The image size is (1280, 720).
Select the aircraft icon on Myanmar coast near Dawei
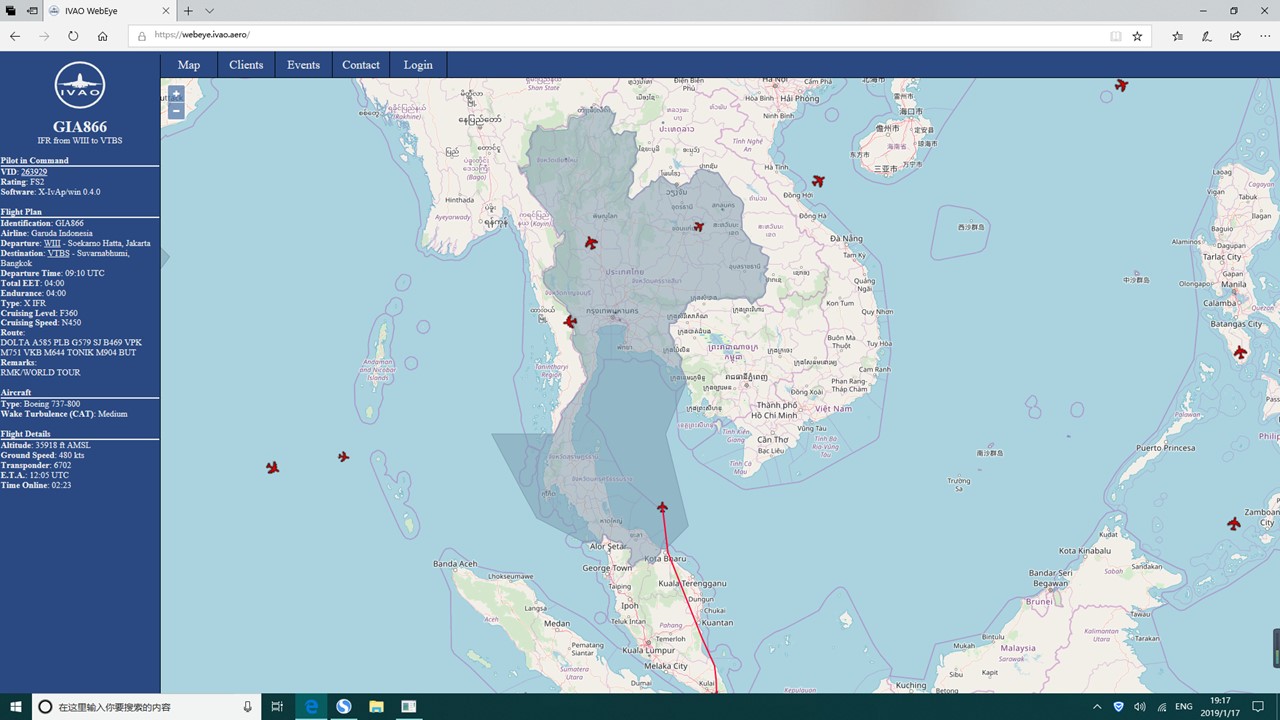tap(570, 322)
